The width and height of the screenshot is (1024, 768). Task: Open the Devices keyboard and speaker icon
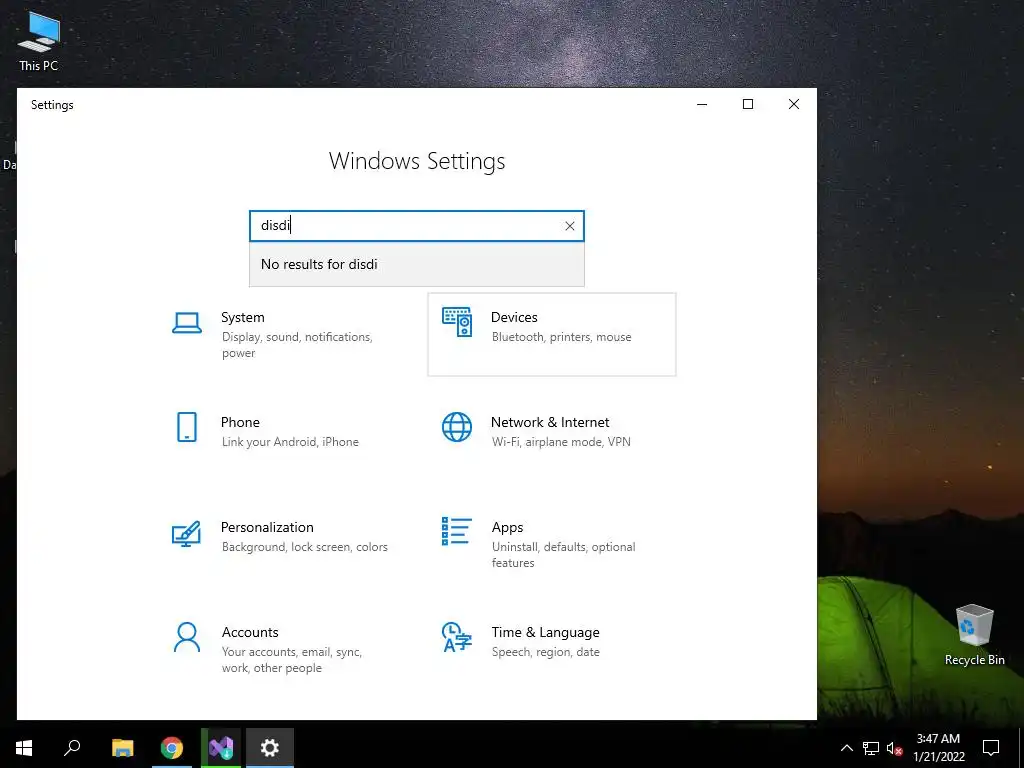[457, 322]
